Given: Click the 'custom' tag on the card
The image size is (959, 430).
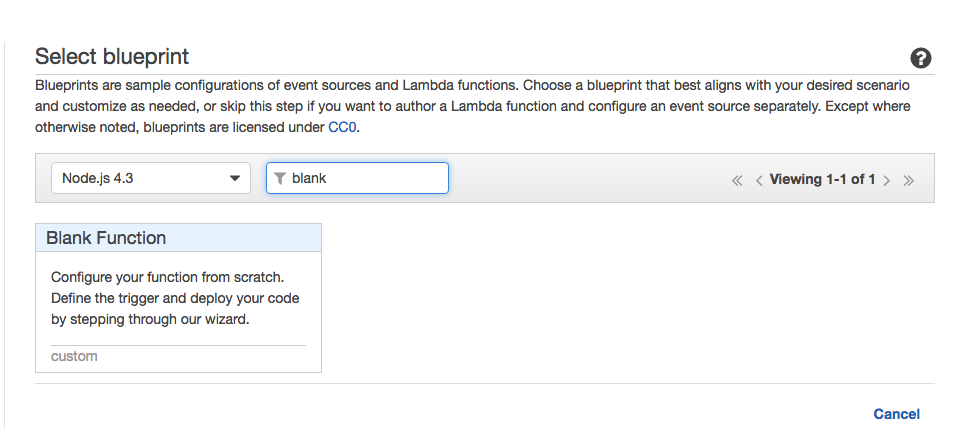Looking at the screenshot, I should point(74,356).
